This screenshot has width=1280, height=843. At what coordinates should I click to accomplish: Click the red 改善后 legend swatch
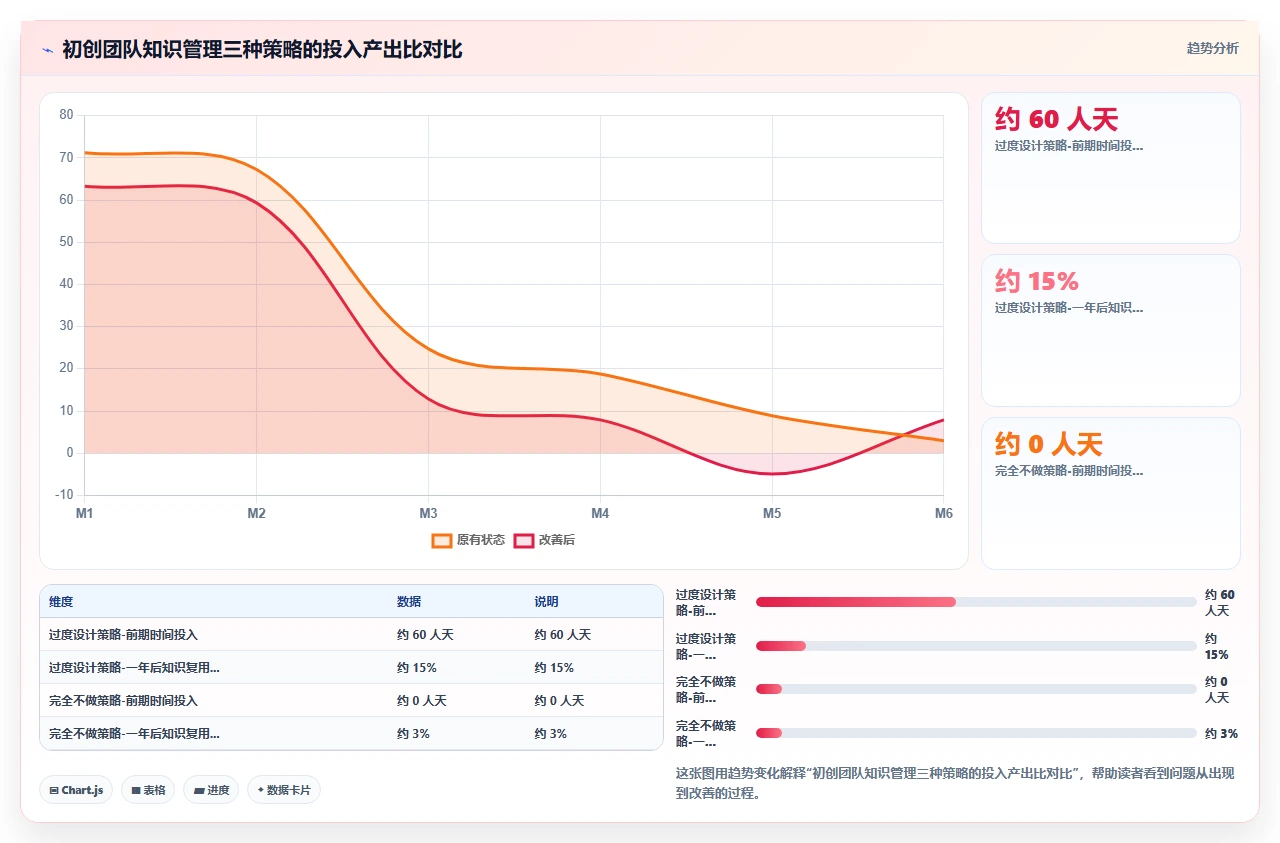[x=524, y=540]
